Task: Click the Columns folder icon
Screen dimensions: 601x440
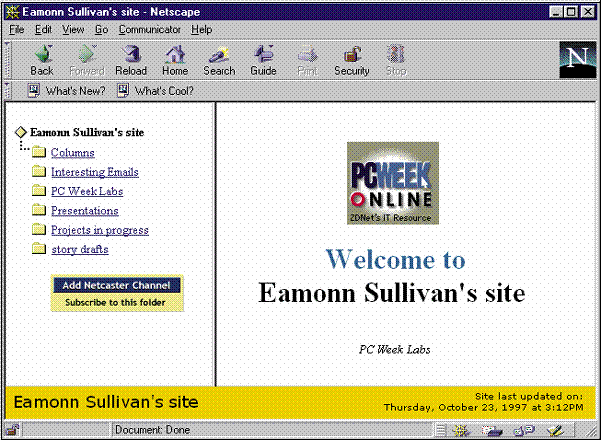Action: coord(39,152)
